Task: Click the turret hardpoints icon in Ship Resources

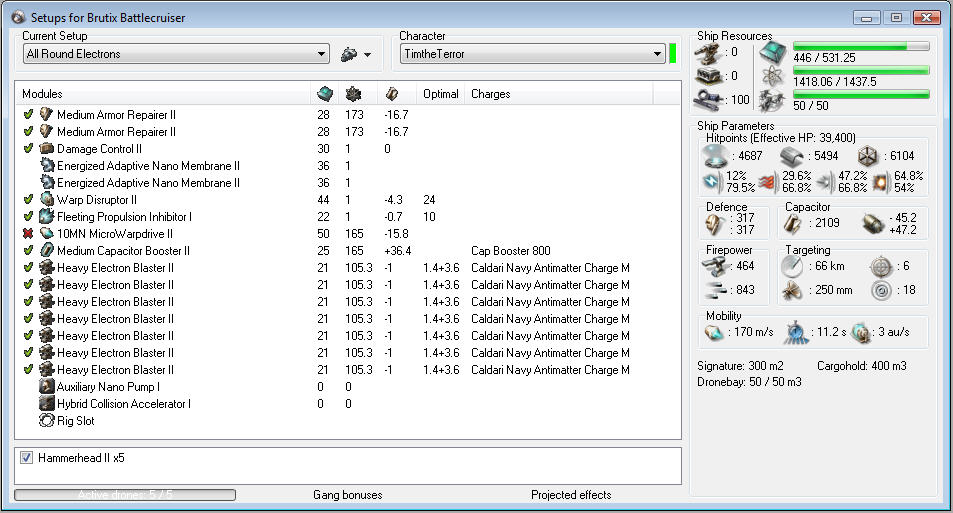Action: [708, 53]
